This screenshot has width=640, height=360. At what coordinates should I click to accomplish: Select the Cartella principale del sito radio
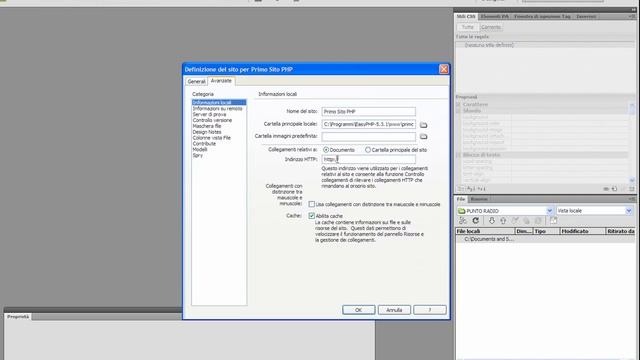pyautogui.click(x=368, y=150)
